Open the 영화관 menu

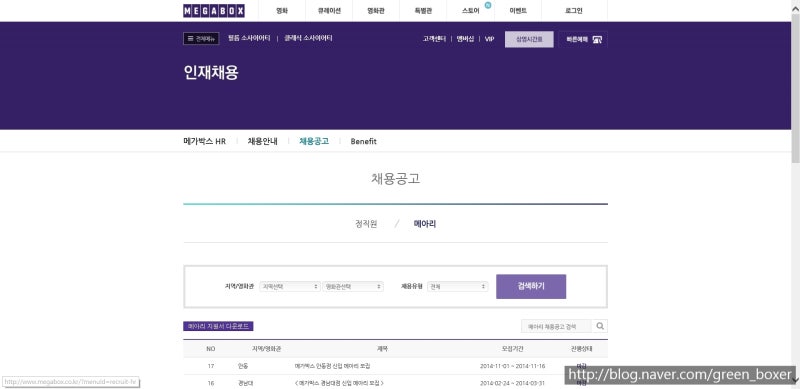(x=376, y=11)
